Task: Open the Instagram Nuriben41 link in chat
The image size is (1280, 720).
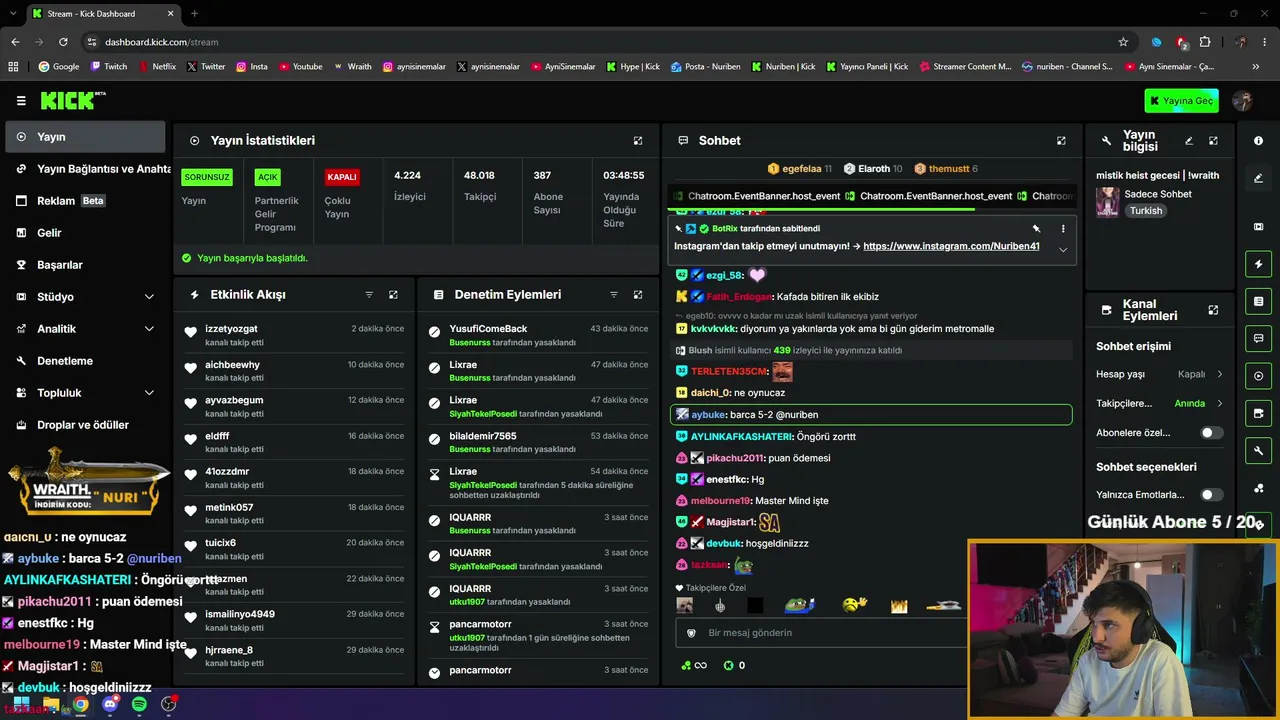Action: 951,246
